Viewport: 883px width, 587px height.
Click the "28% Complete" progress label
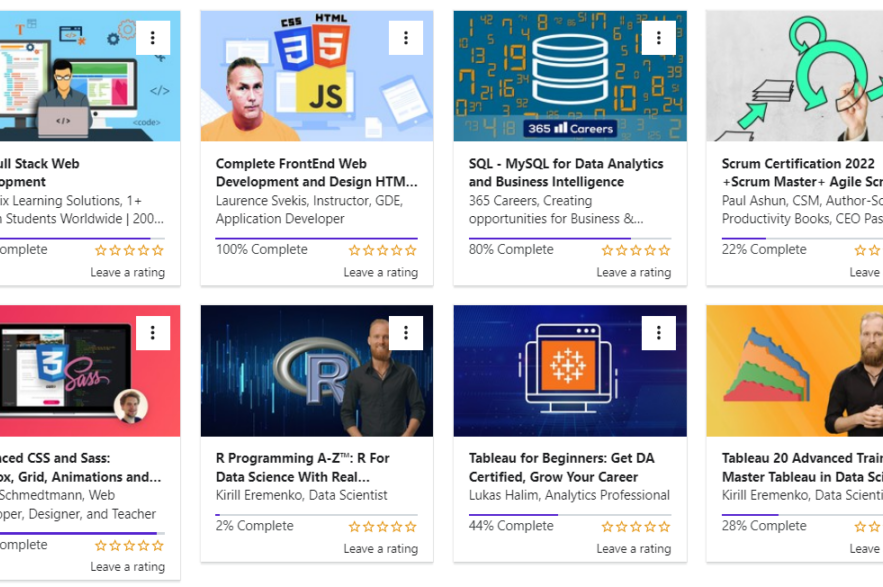764,526
